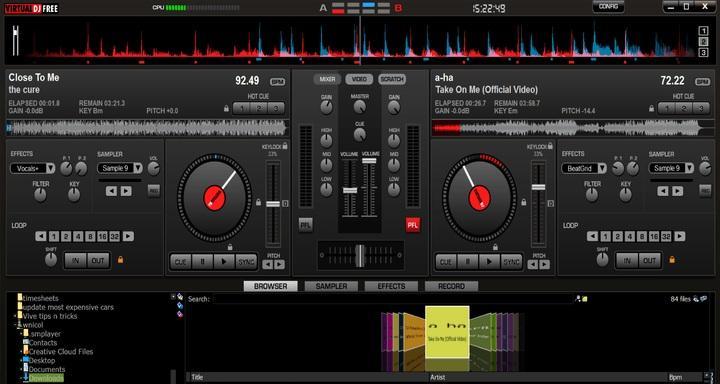Select the Documents folder in tree
This screenshot has width=720, height=384.
[x=47, y=369]
